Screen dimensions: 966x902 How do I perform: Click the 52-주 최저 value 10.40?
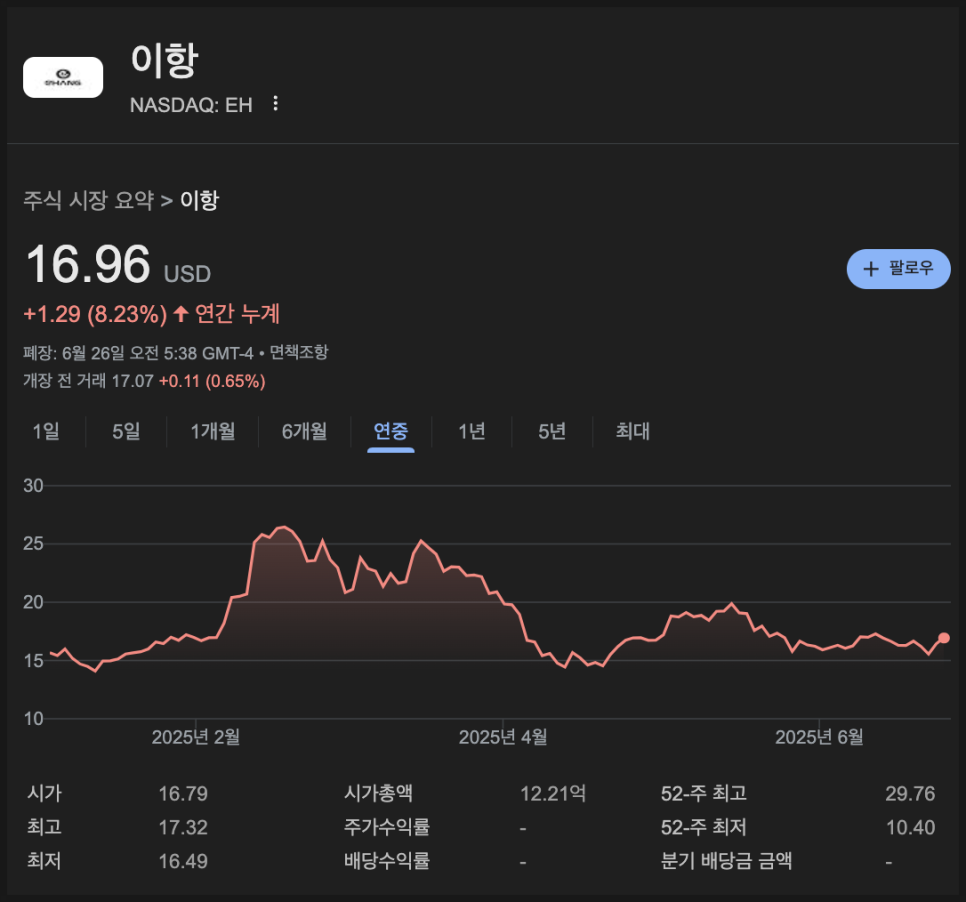pos(910,827)
